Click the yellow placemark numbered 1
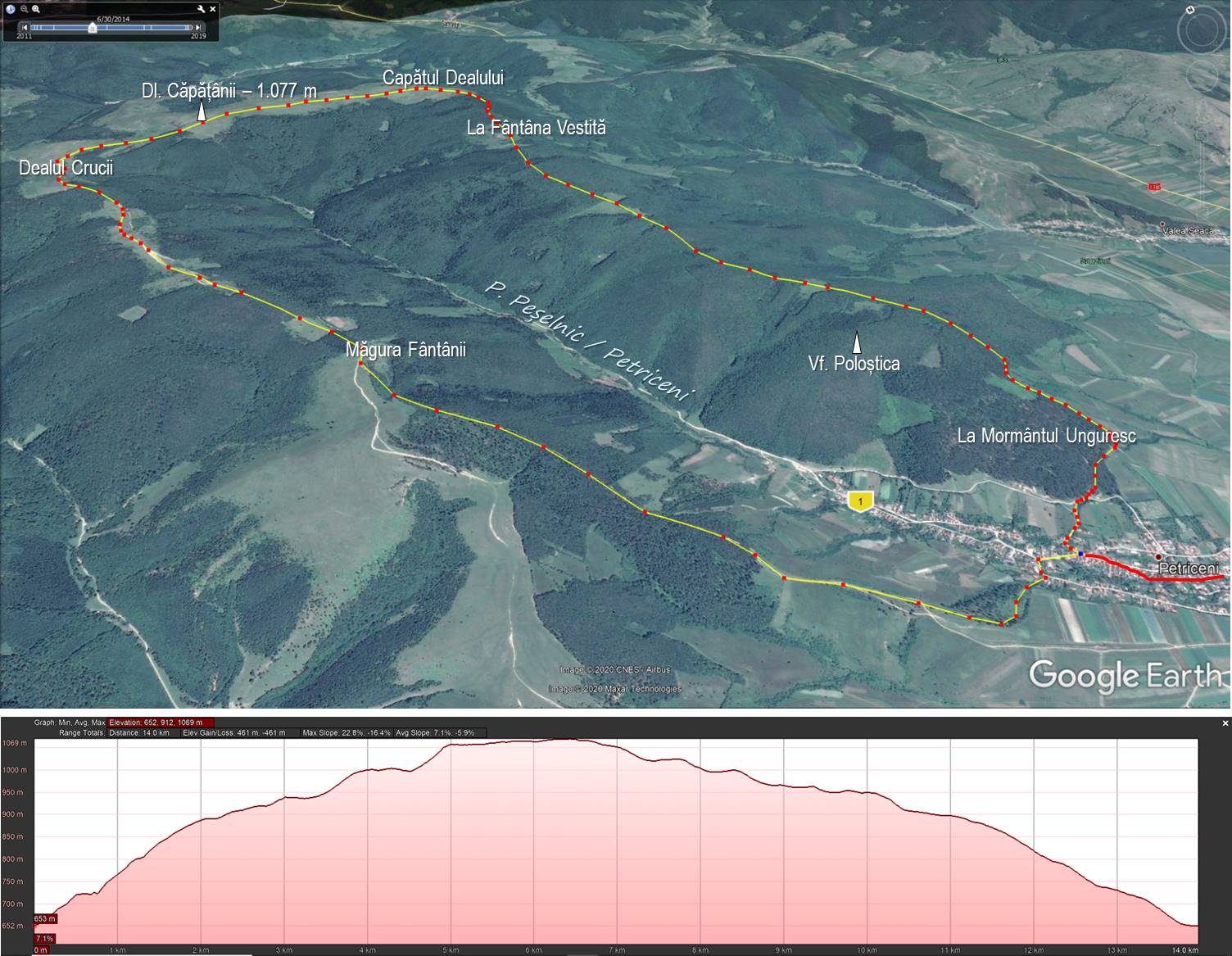The width and height of the screenshot is (1232, 956). 860,501
